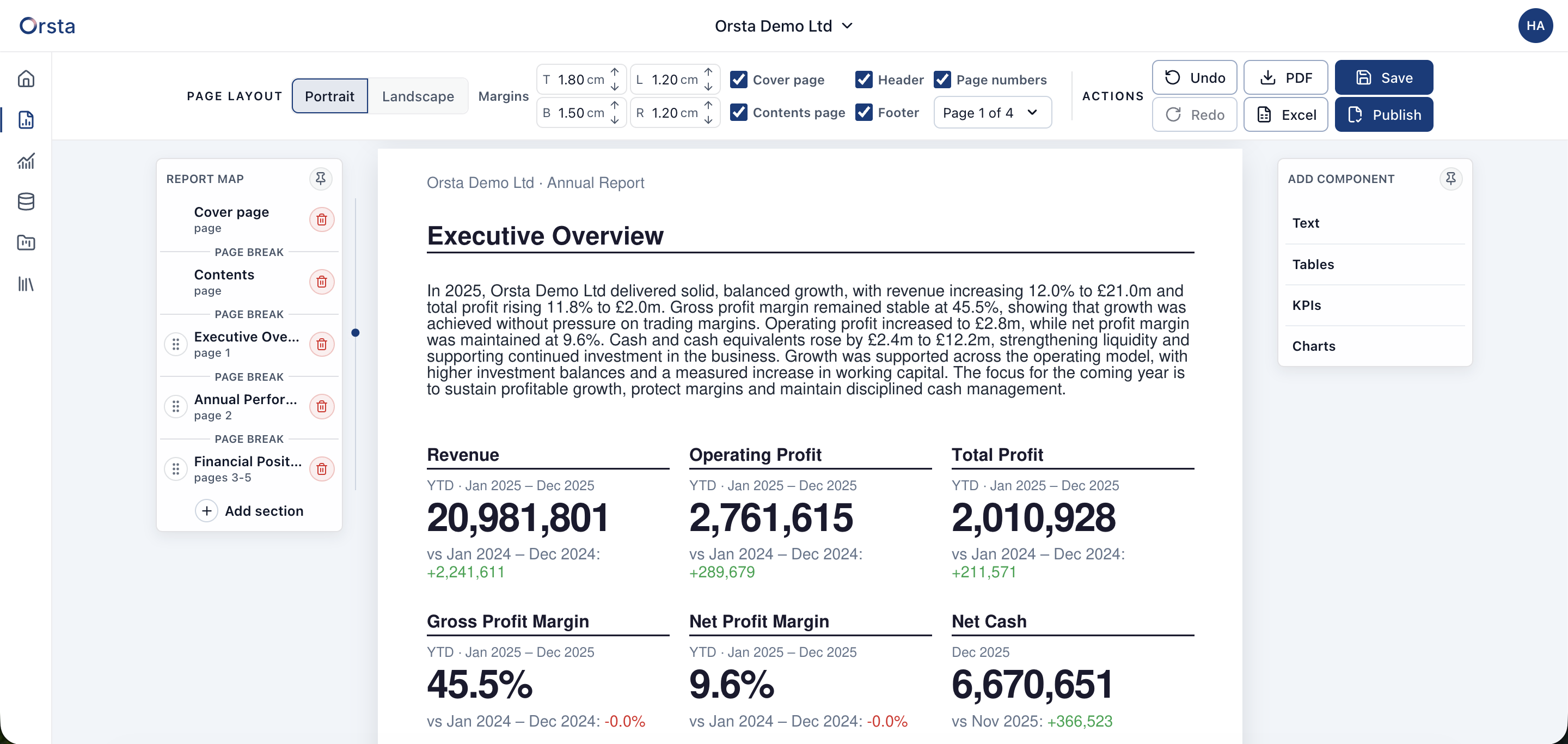The height and width of the screenshot is (744, 1568).
Task: Disable the Page numbers checkbox
Action: (942, 79)
